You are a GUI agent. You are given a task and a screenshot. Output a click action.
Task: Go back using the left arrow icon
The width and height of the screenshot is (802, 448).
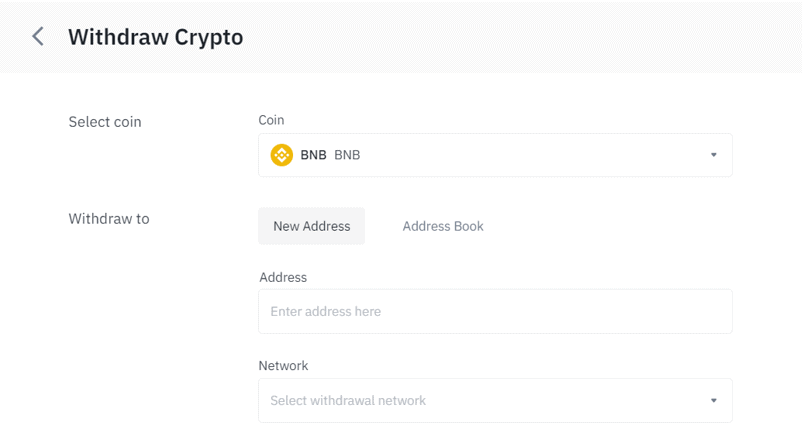[x=38, y=36]
